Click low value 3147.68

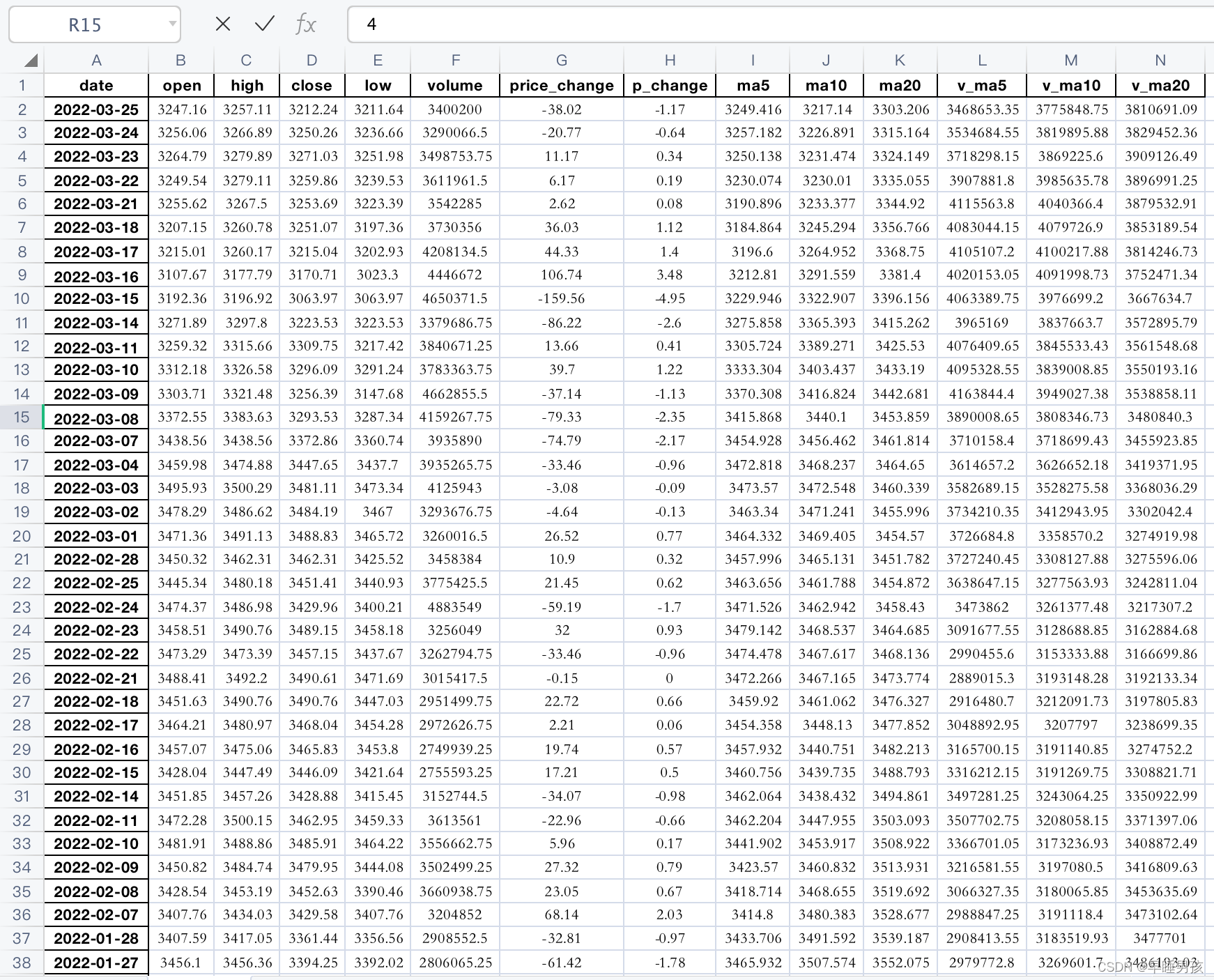(x=378, y=394)
